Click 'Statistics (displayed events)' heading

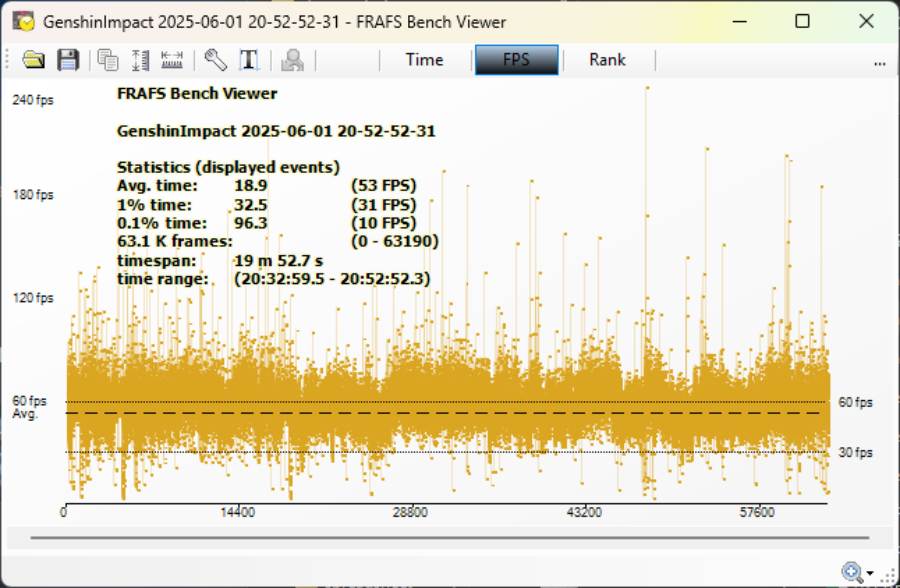pyautogui.click(x=228, y=167)
